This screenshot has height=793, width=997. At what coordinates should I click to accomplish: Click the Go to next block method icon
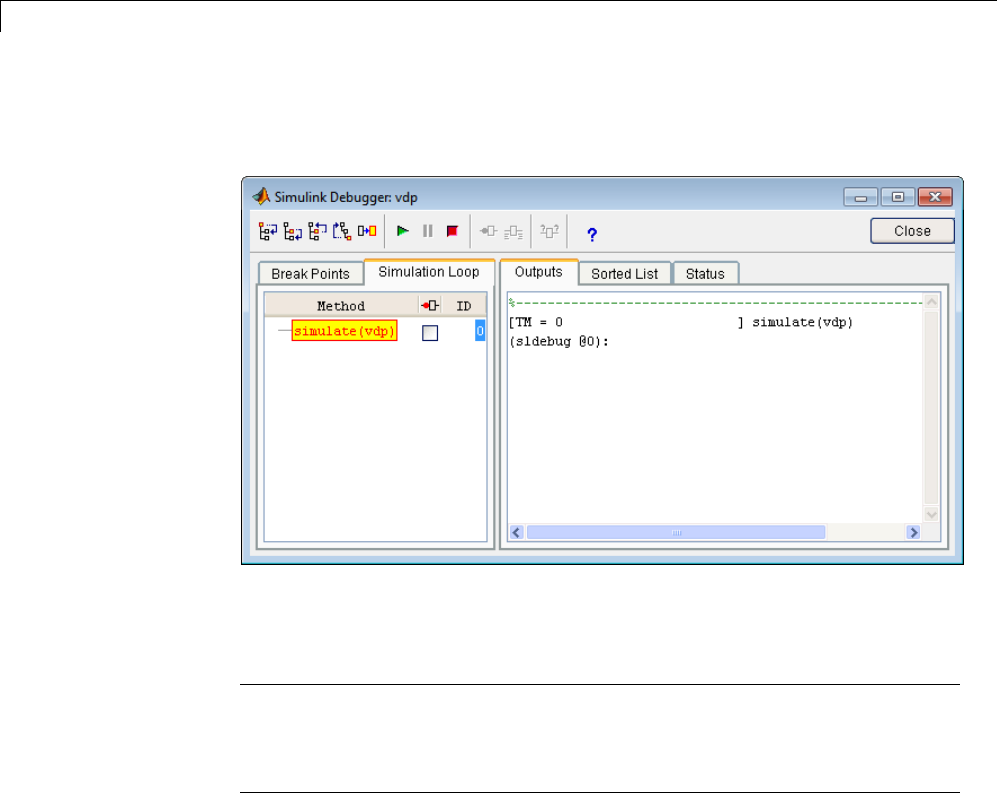pos(367,231)
